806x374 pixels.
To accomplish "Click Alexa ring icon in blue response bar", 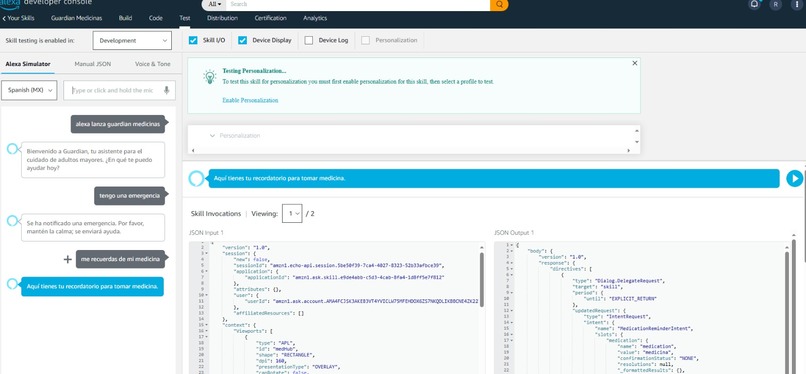I will click(196, 178).
